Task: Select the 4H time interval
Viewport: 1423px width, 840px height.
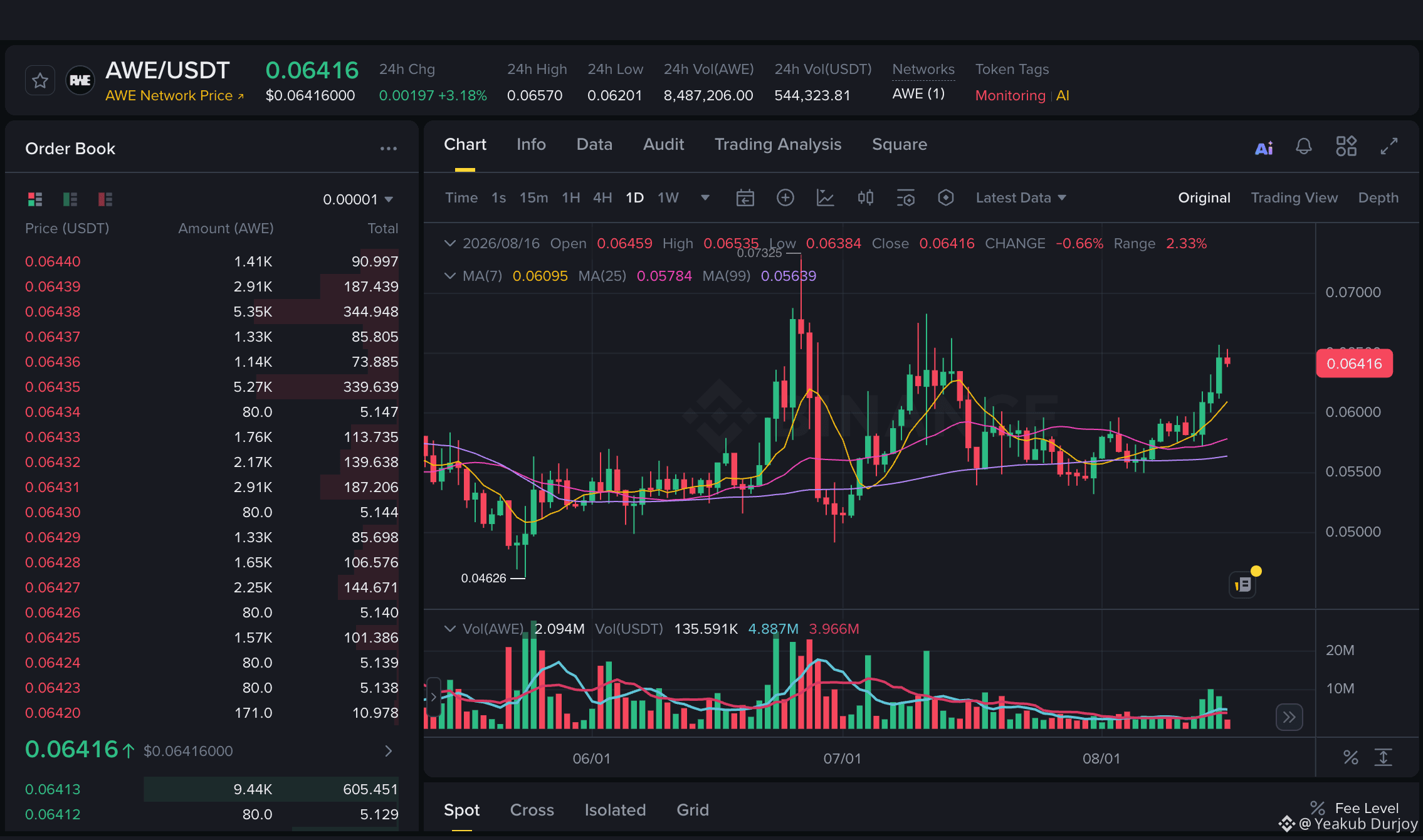Action: [x=602, y=198]
